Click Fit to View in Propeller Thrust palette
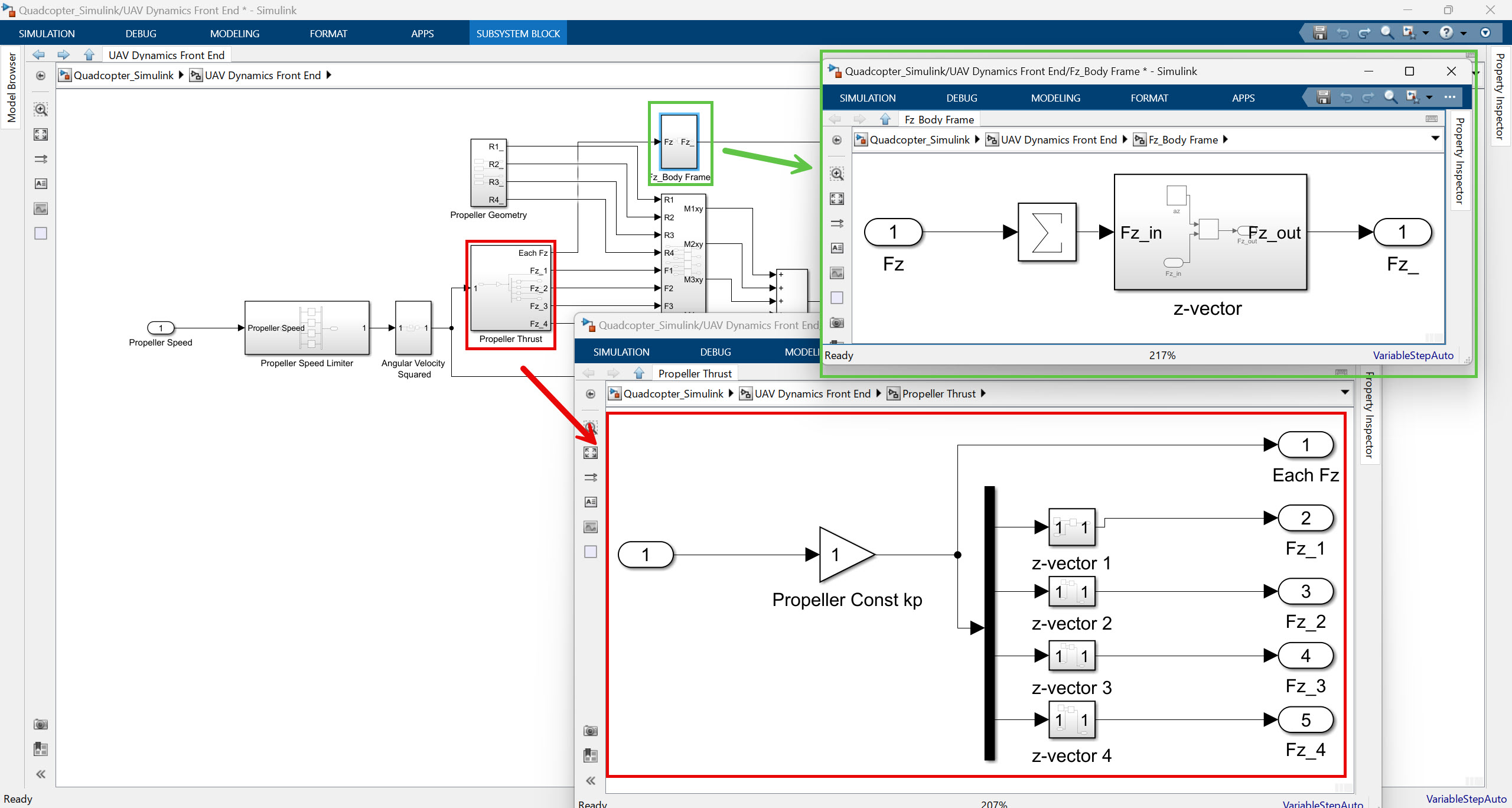 tap(591, 452)
